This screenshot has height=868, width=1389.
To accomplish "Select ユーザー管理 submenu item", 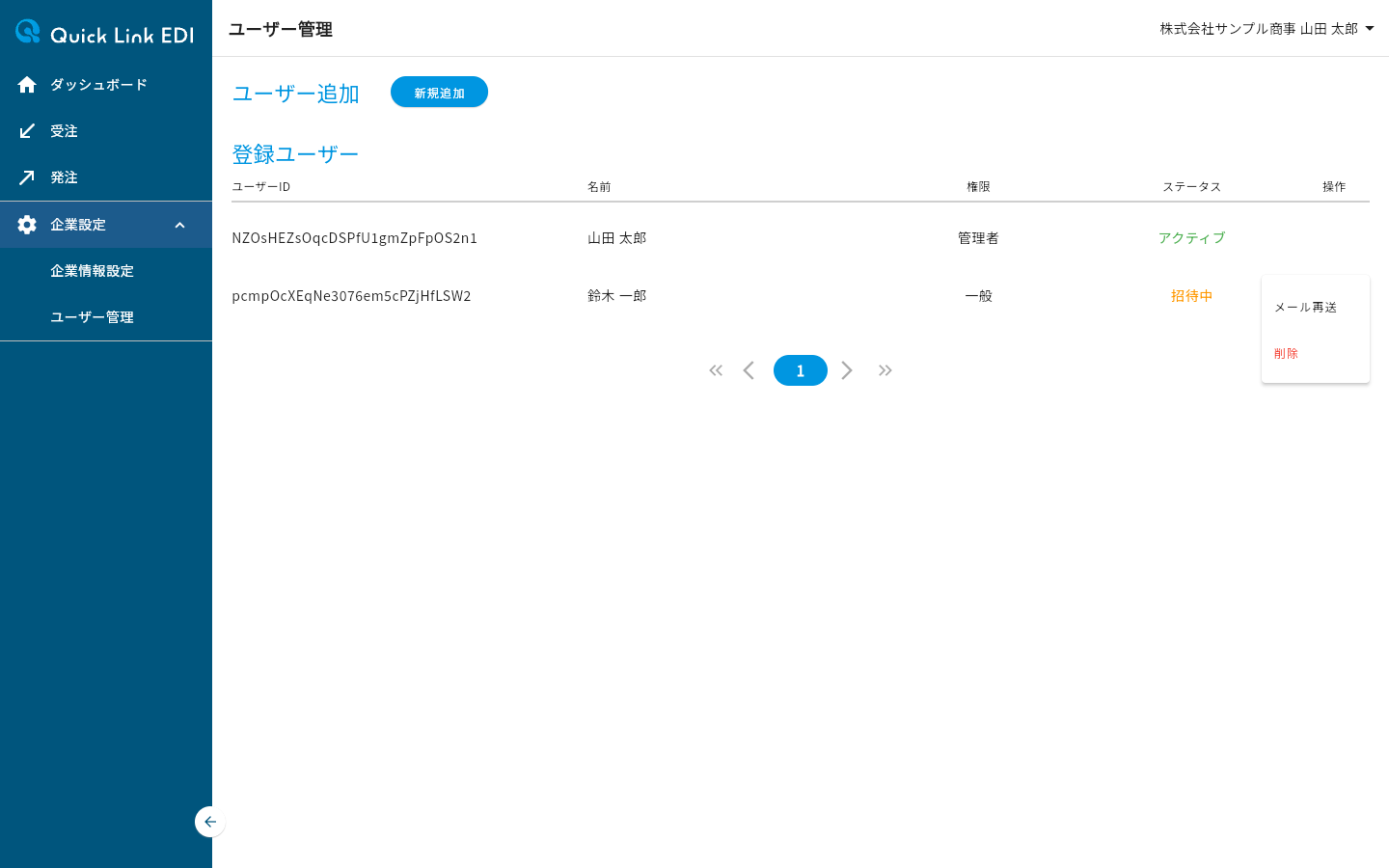I will coord(106,317).
